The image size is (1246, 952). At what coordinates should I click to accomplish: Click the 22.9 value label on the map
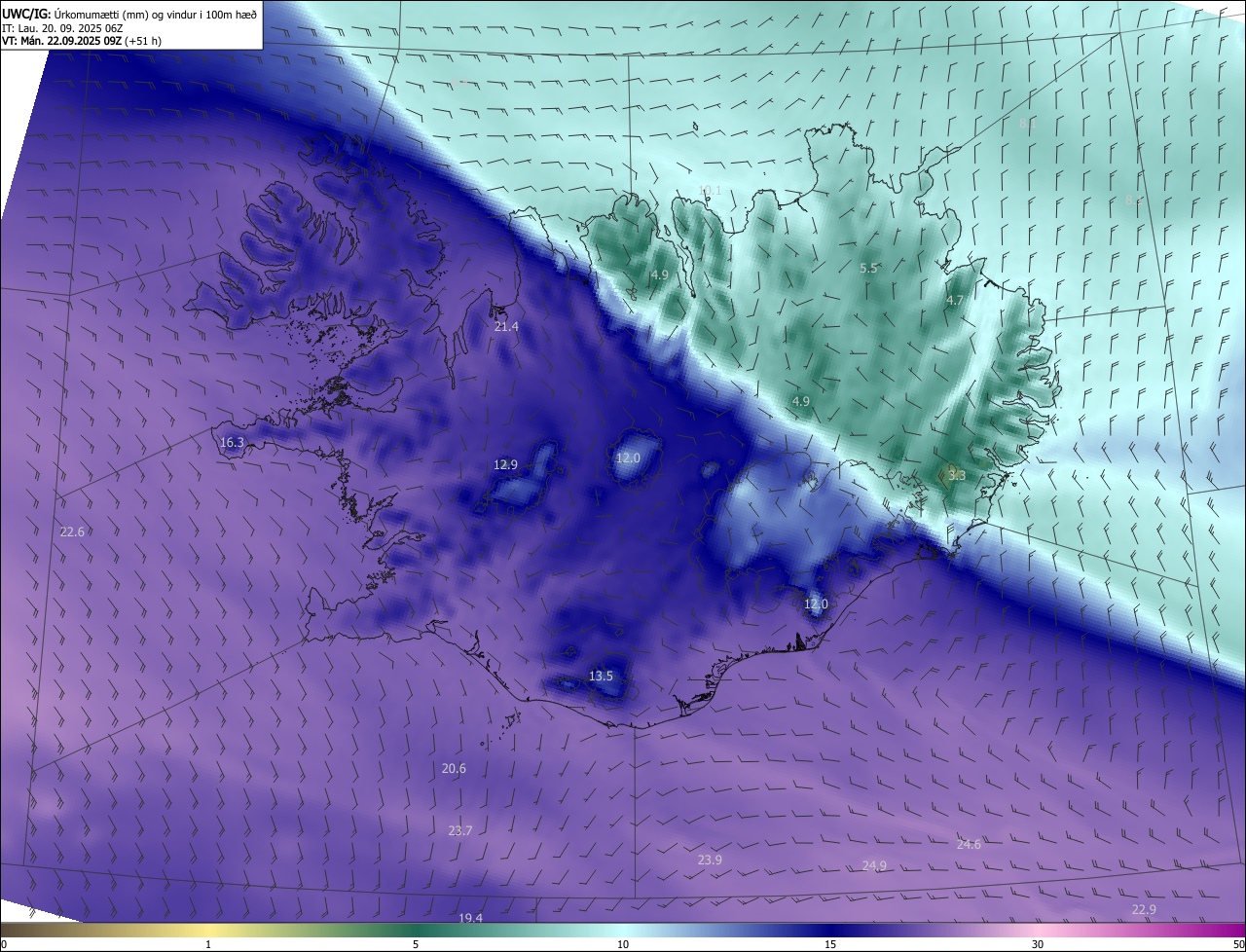(1144, 909)
